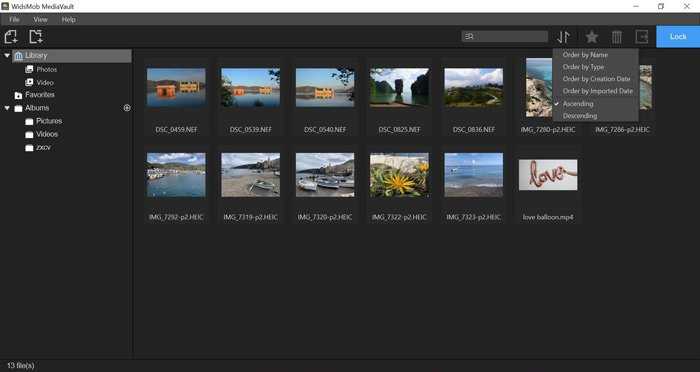Select Library in the sidebar
The image size is (700, 372).
pyautogui.click(x=72, y=56)
